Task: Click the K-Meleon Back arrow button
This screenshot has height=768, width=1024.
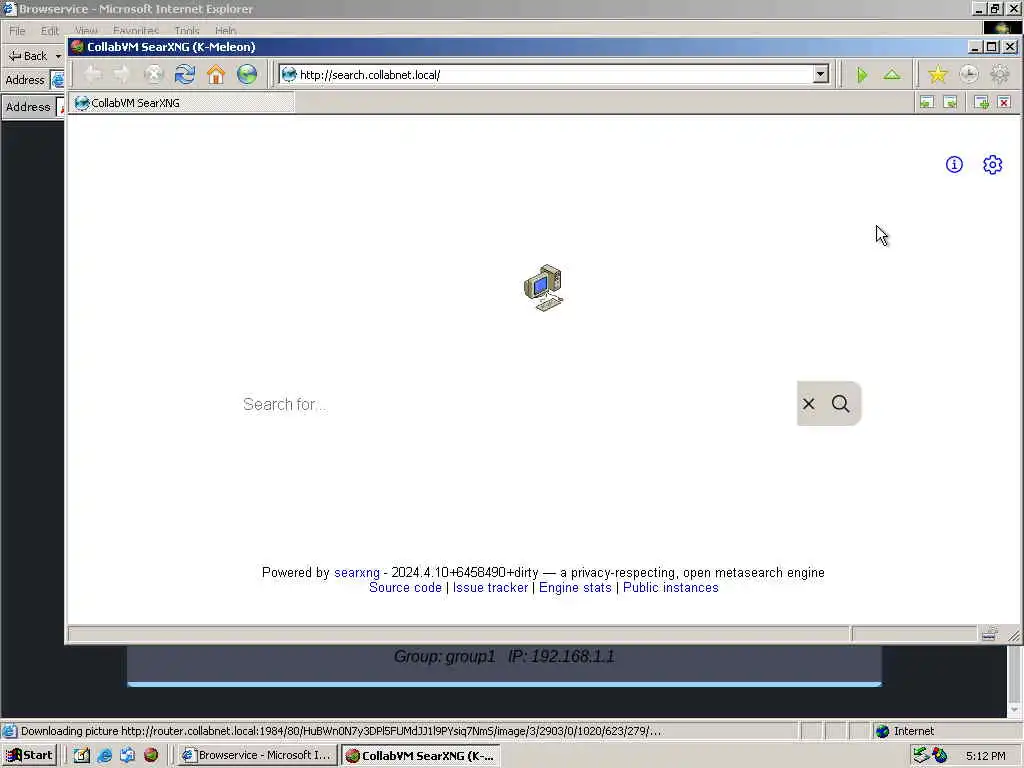Action: (x=93, y=74)
